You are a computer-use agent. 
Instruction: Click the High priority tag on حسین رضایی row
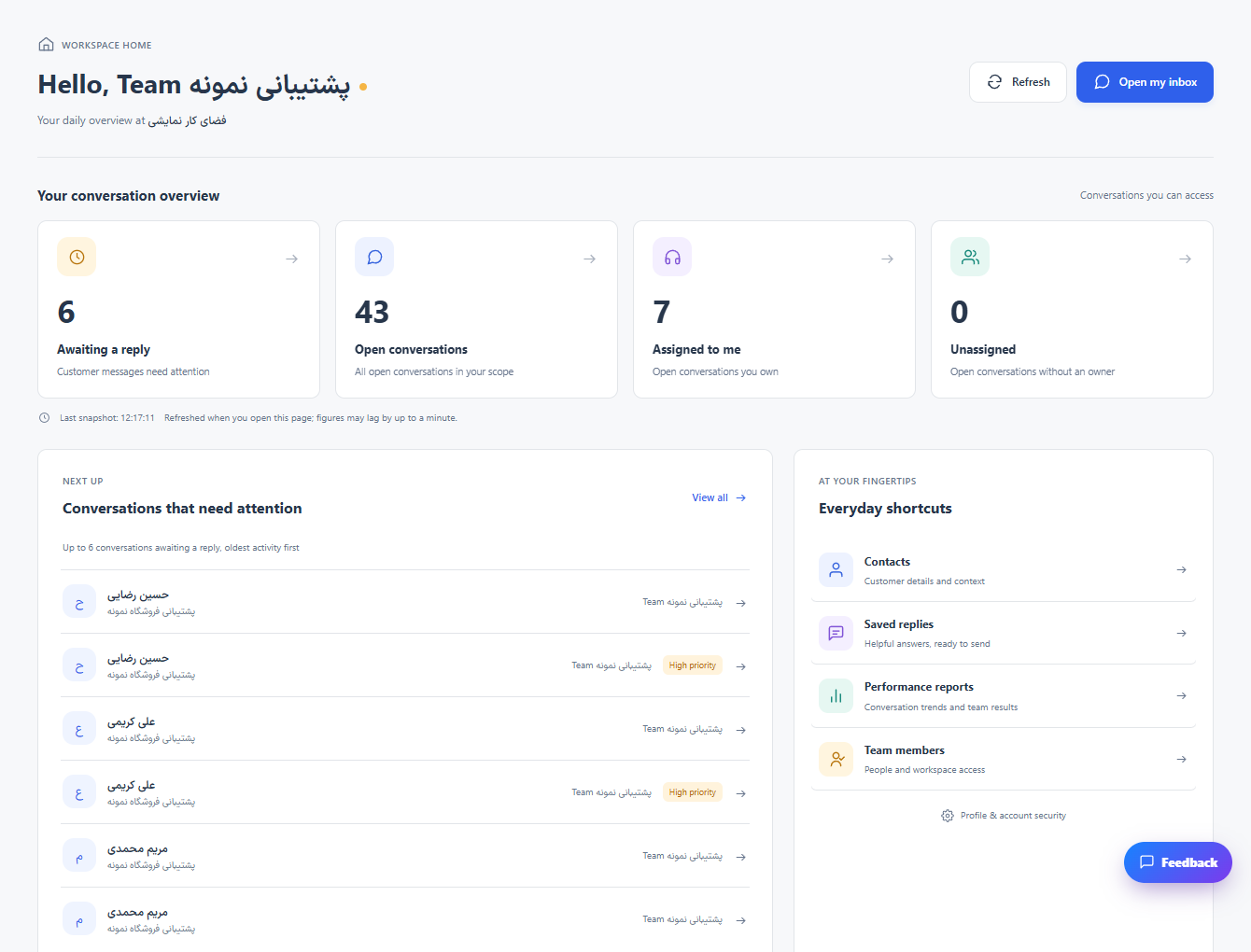tap(693, 665)
